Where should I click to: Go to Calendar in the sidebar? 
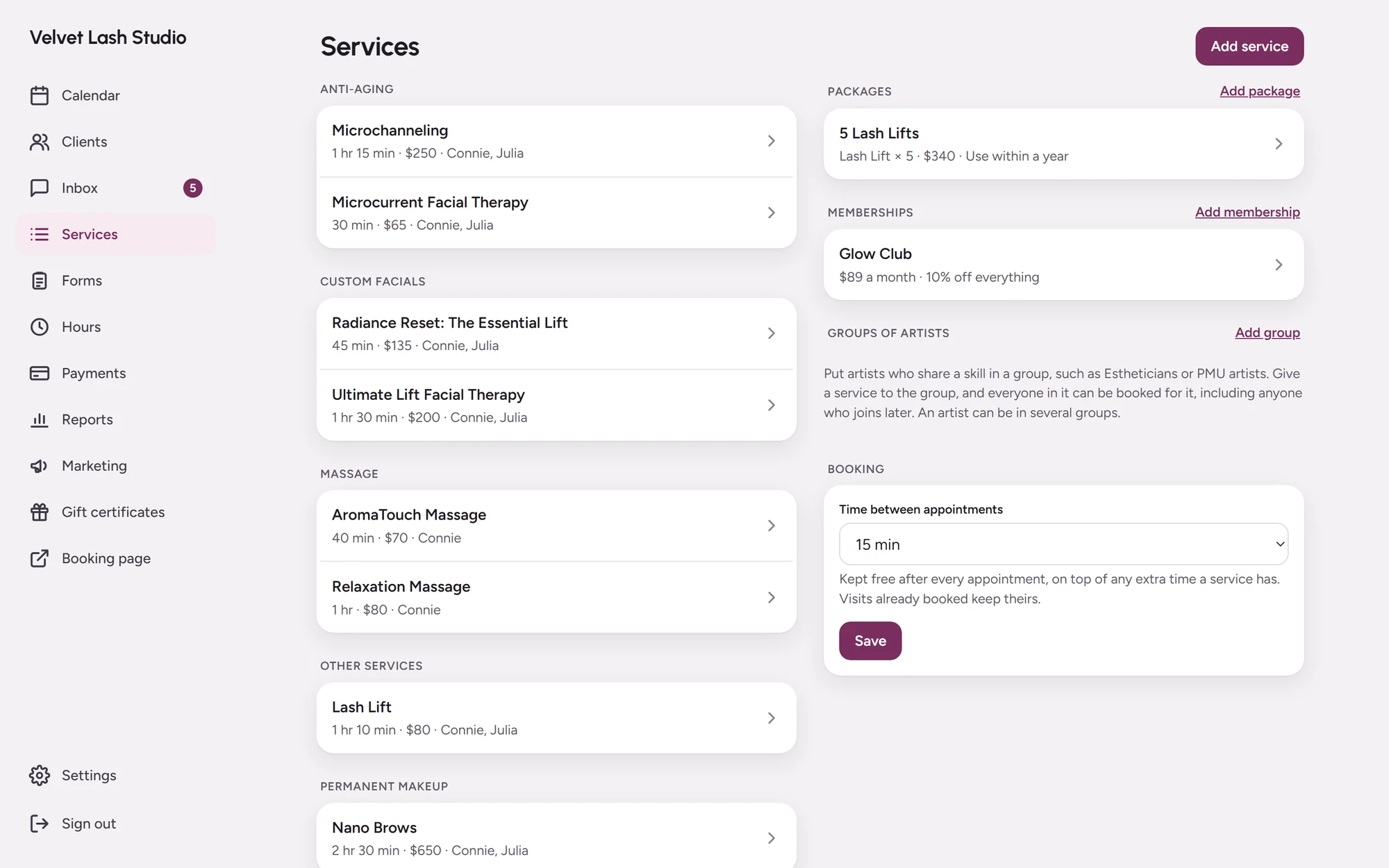coord(115,95)
